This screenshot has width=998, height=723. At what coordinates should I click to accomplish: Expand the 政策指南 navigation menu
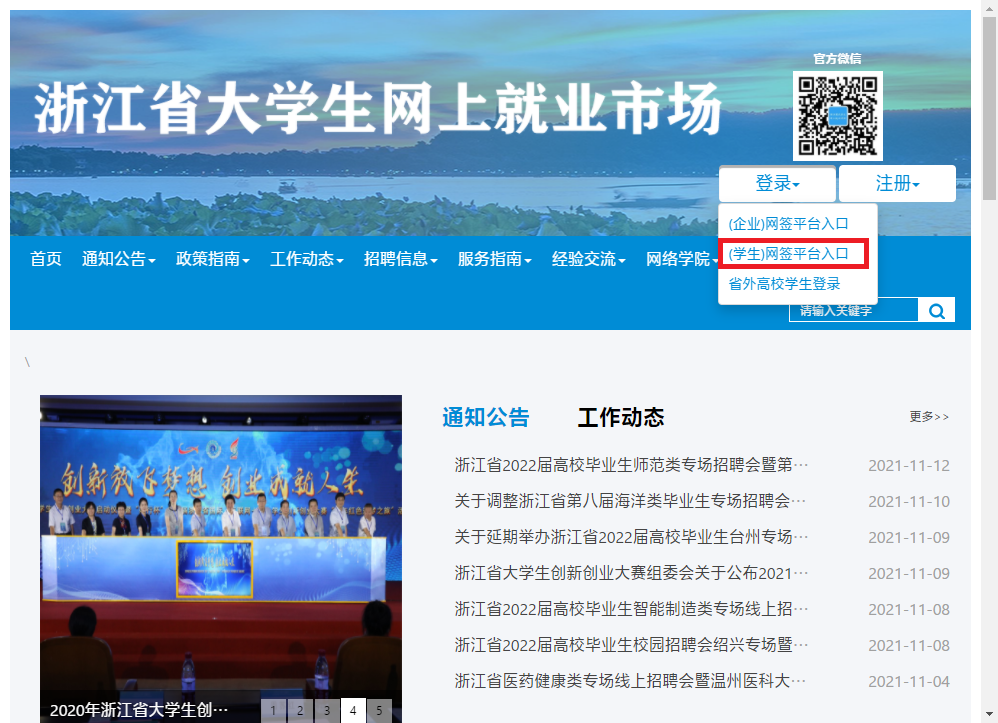coord(212,259)
